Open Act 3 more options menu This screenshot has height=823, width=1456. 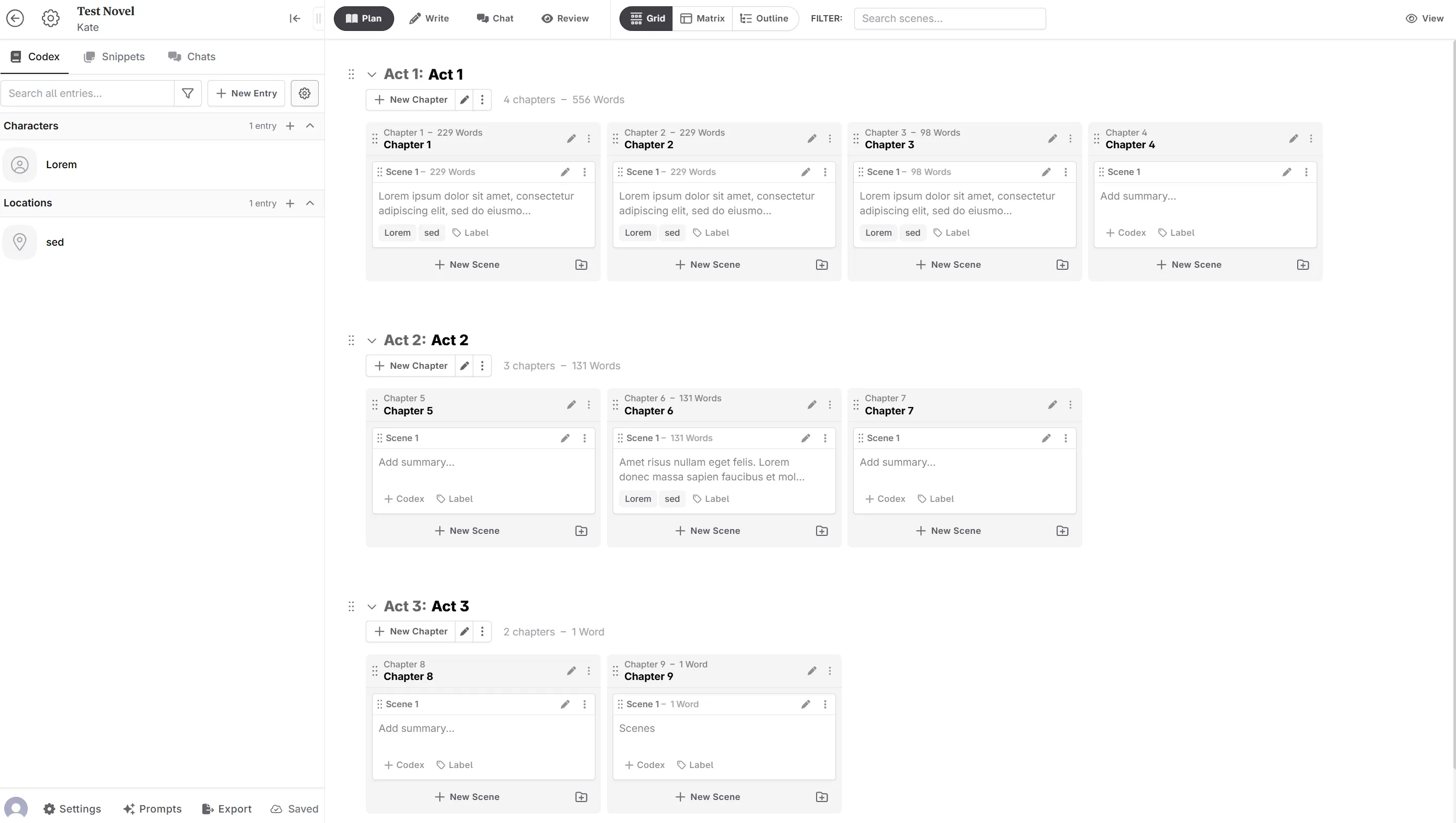click(x=482, y=631)
